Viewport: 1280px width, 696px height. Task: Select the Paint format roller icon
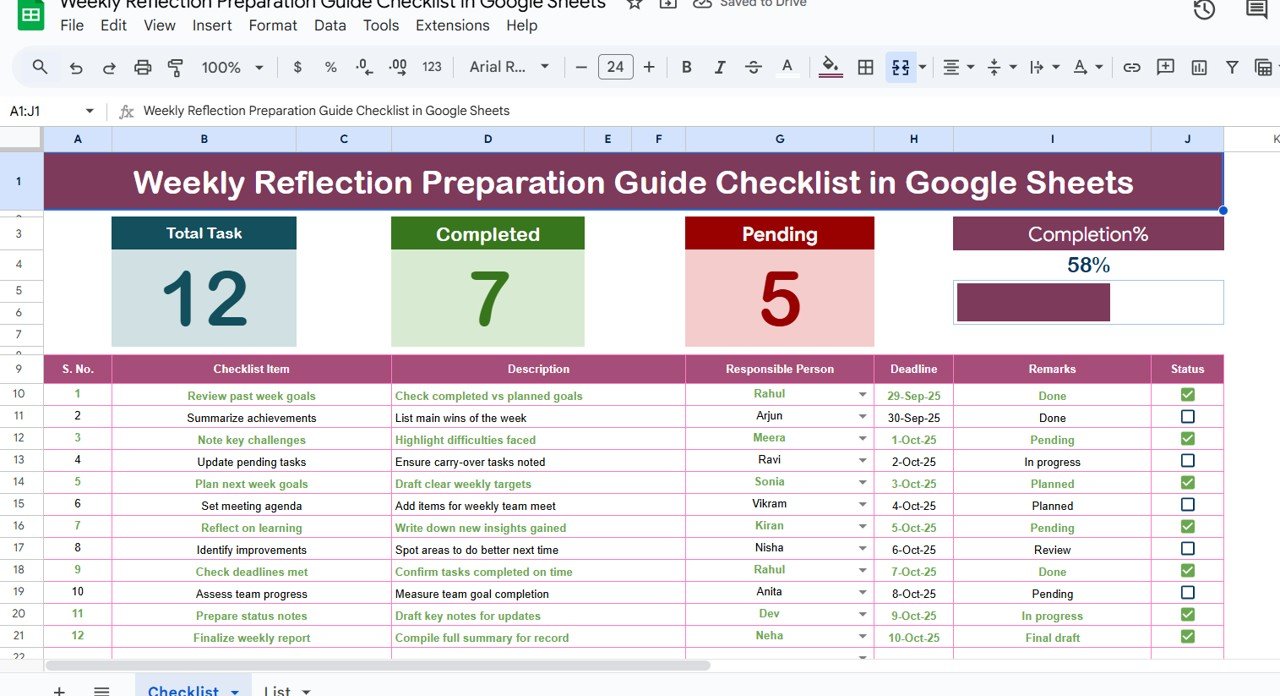pos(176,67)
